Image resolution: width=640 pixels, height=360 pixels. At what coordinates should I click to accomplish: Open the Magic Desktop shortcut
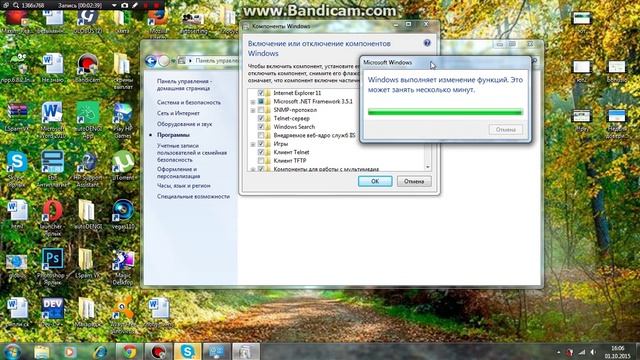(123, 266)
